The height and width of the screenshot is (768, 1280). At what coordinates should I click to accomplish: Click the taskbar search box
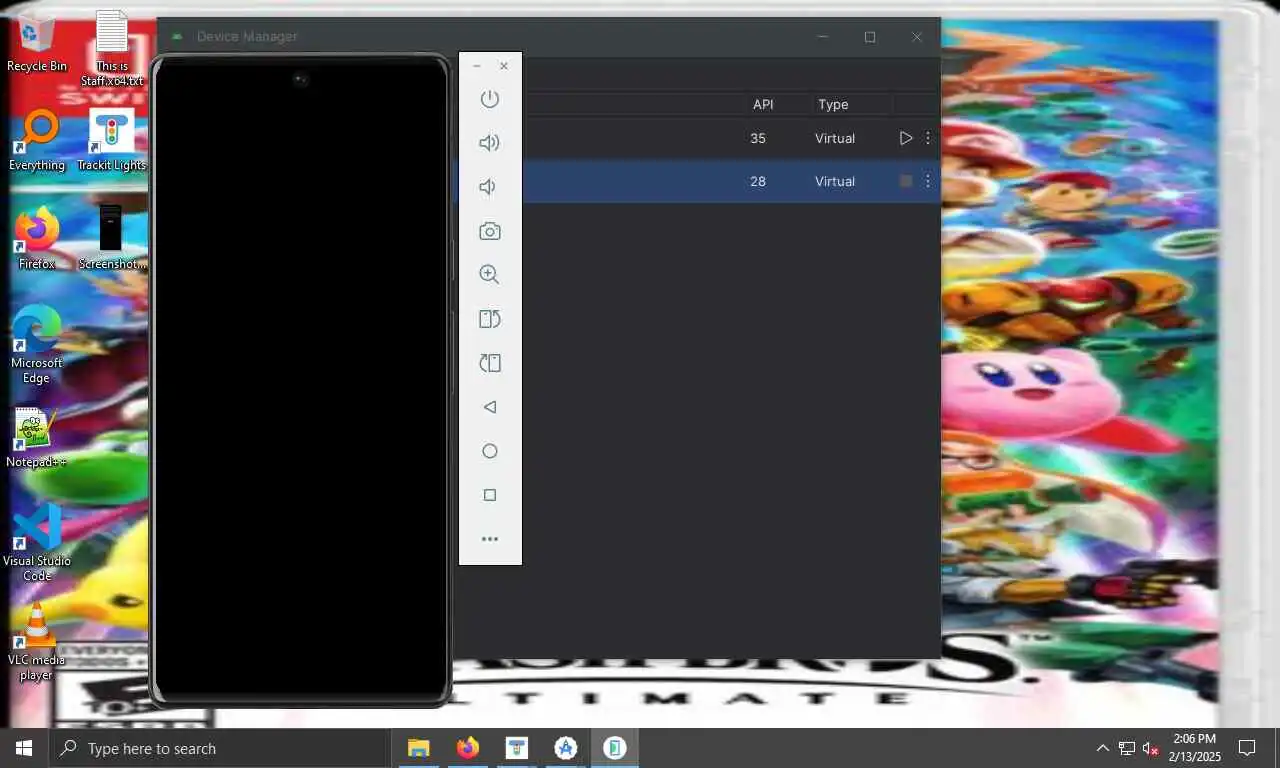219,748
